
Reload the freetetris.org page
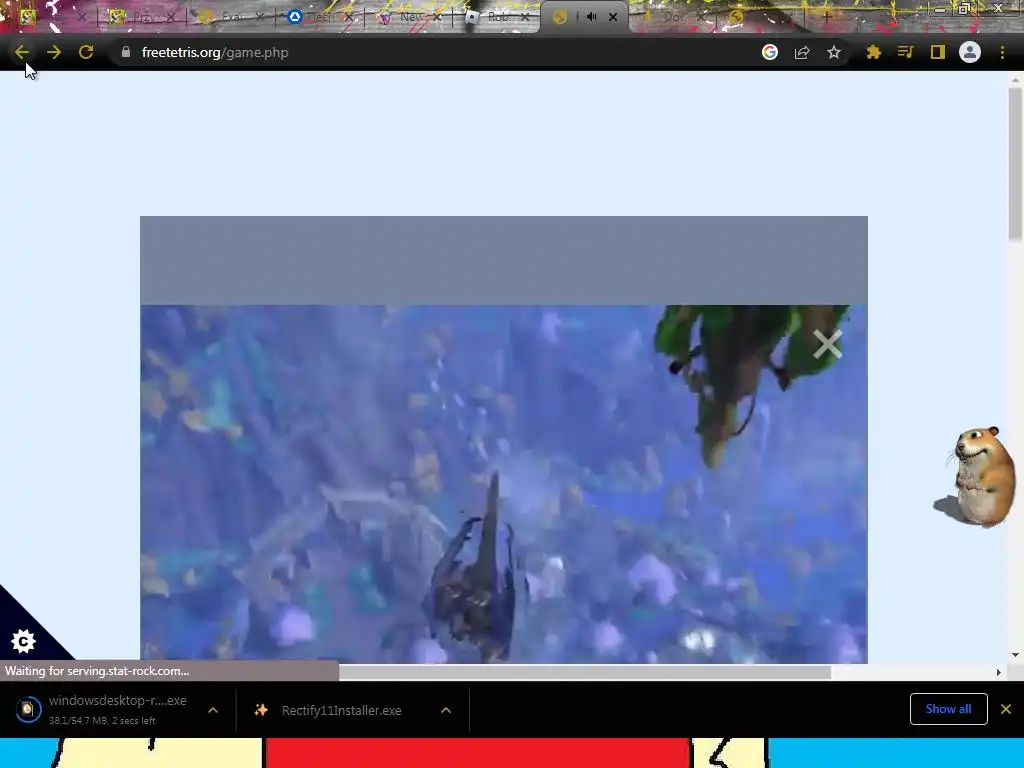click(86, 52)
